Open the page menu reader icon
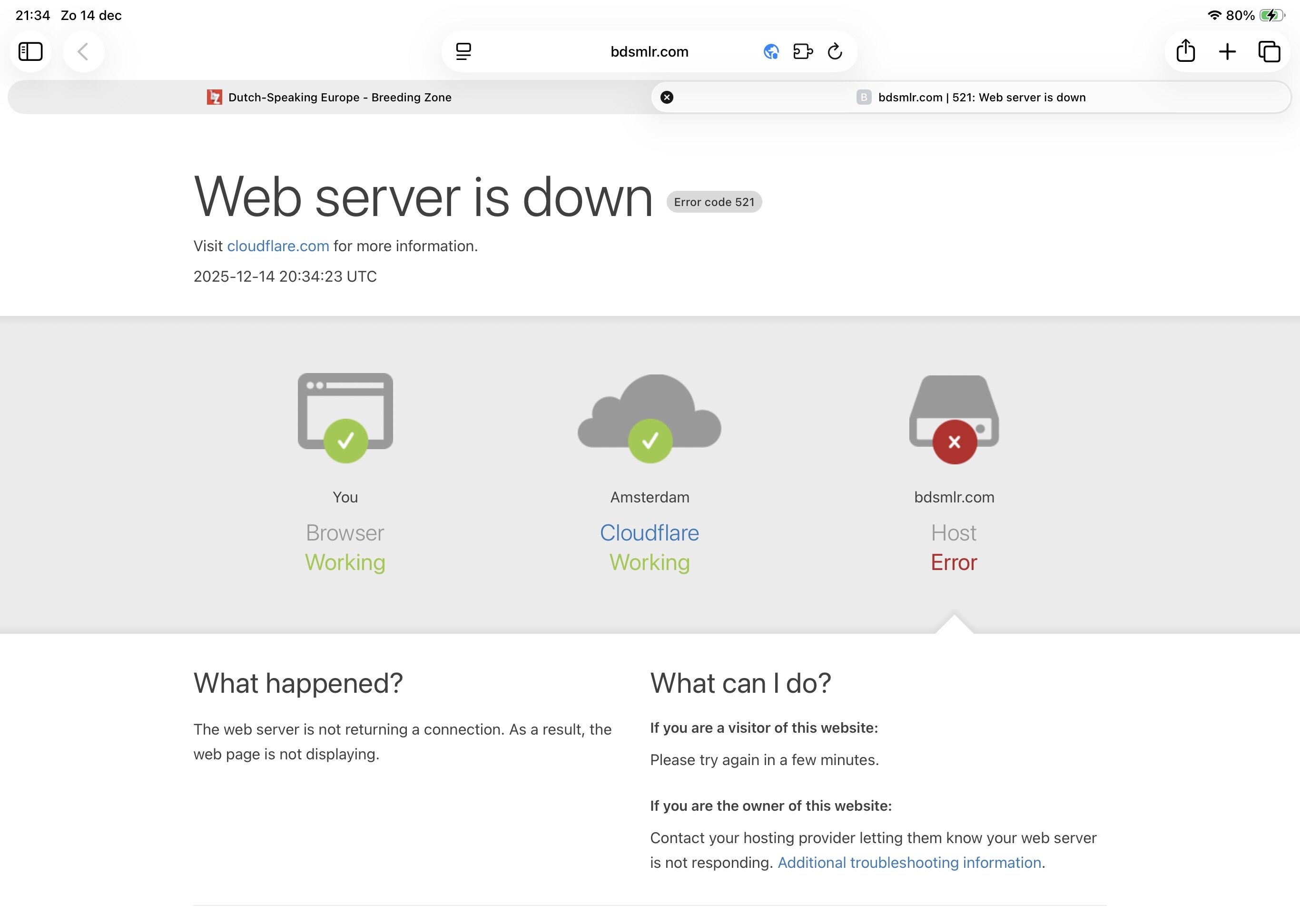This screenshot has width=1300, height=924. 463,52
